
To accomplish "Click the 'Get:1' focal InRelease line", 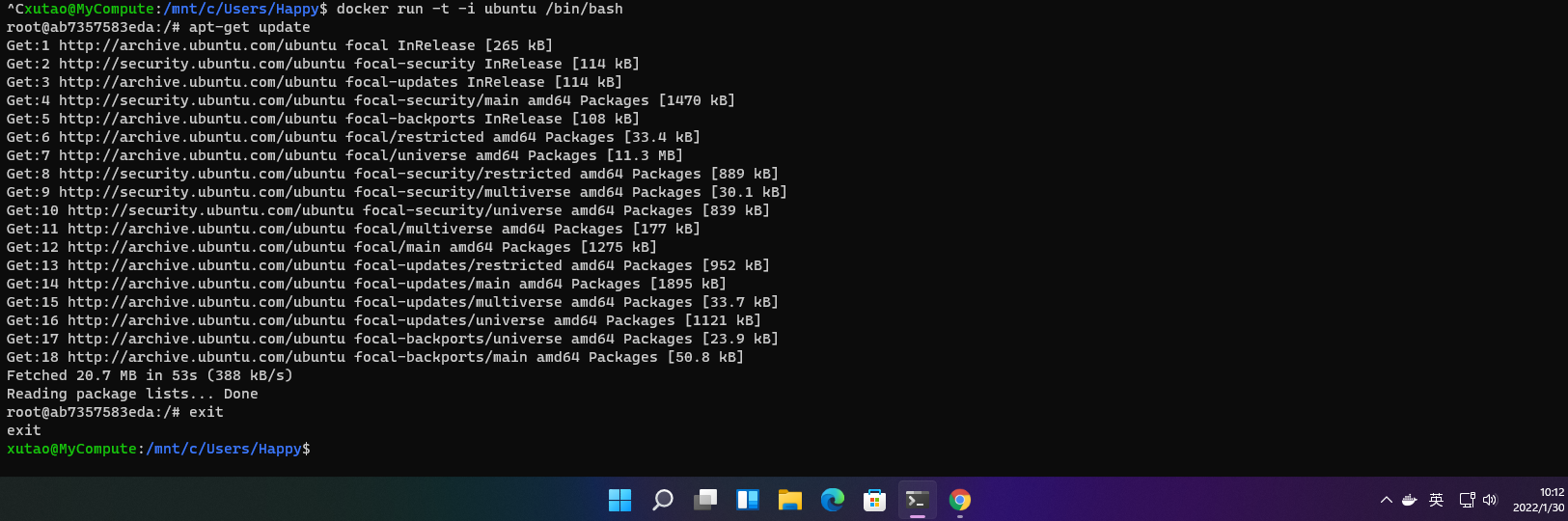I will 280,45.
